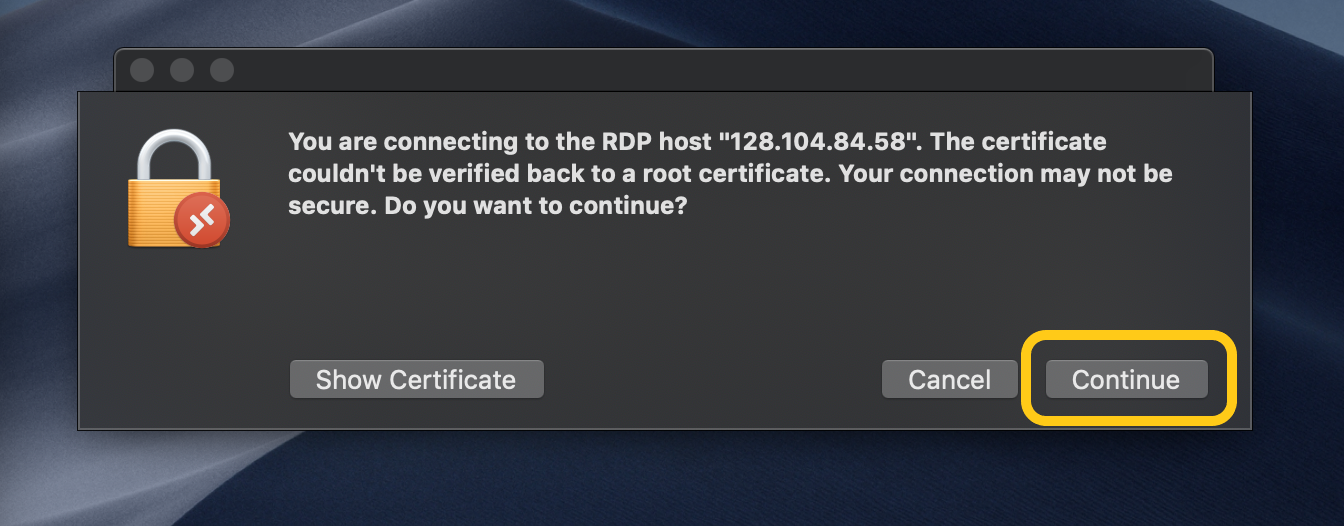Image resolution: width=1344 pixels, height=526 pixels.
Task: Click the Continue button
Action: click(1126, 380)
